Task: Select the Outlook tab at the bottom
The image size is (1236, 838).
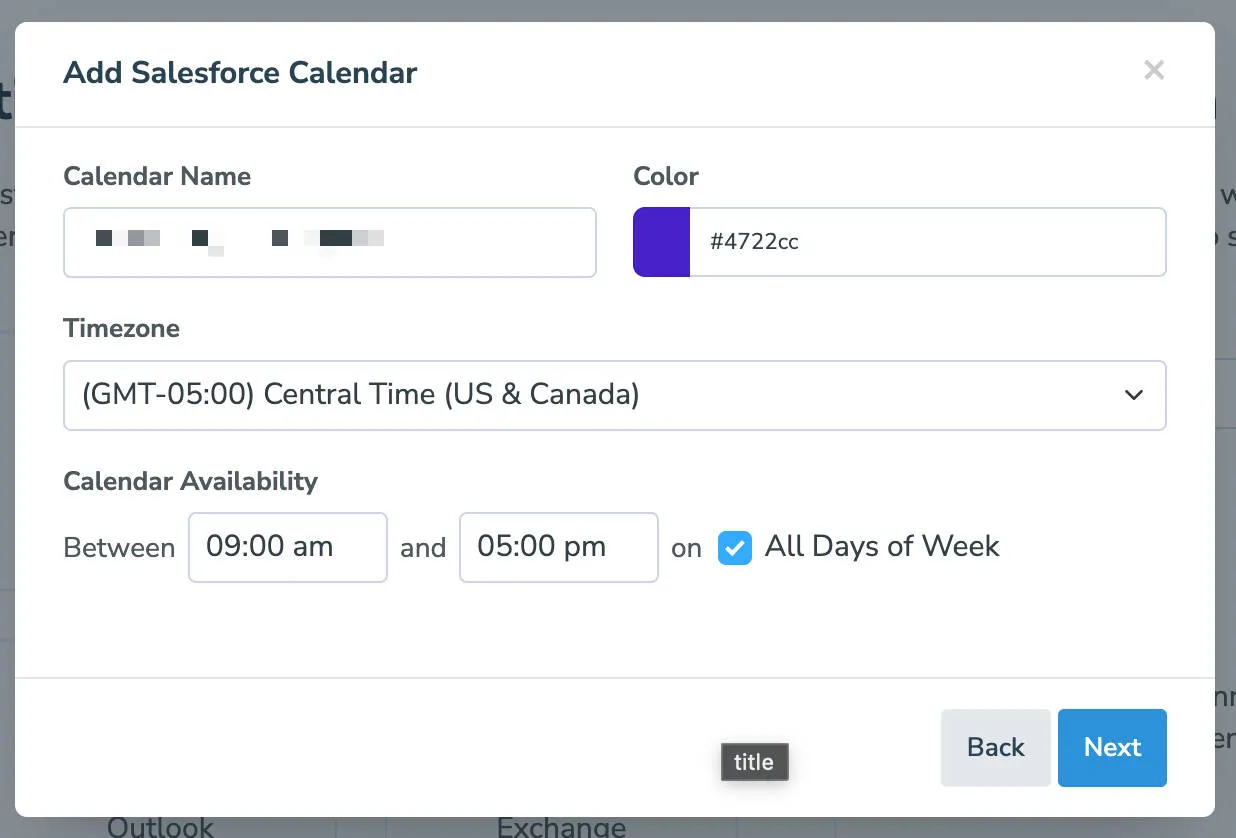Action: tap(160, 826)
